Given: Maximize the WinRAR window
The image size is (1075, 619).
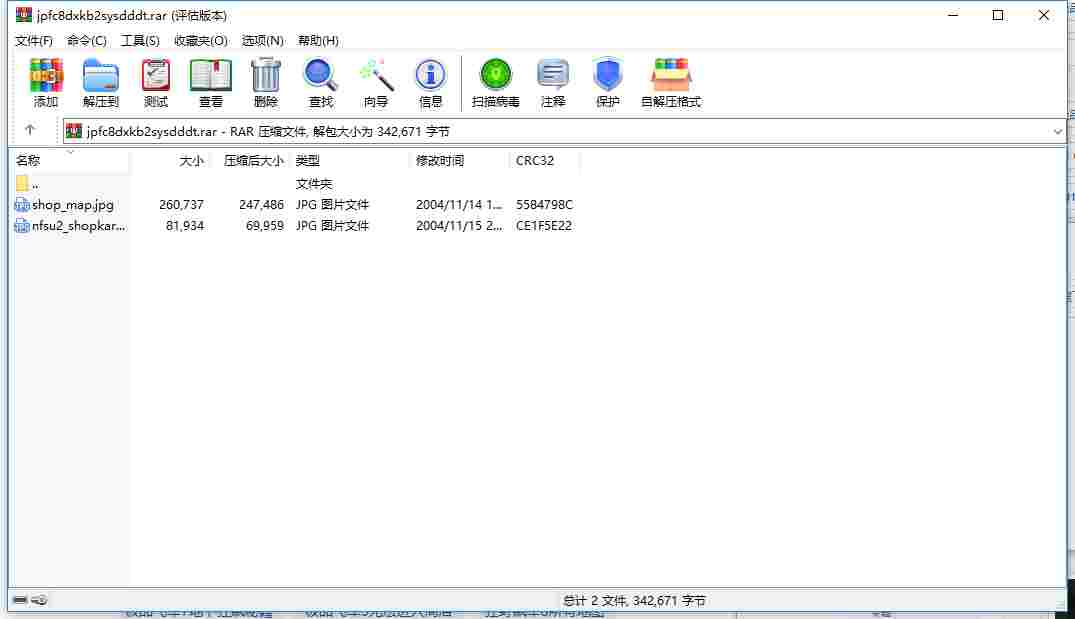Looking at the screenshot, I should tap(998, 15).
